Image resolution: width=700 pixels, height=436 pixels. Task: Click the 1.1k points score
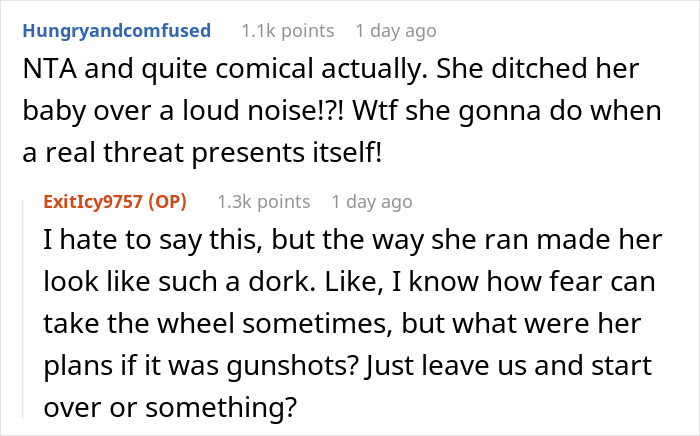pos(288,31)
